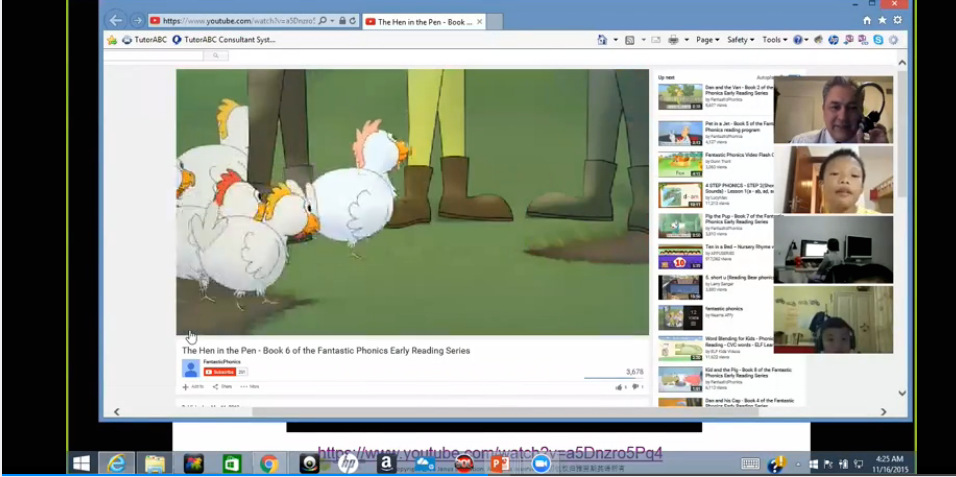Open the Safety dropdown menu
Image resolution: width=956 pixels, height=477 pixels.
coord(740,40)
